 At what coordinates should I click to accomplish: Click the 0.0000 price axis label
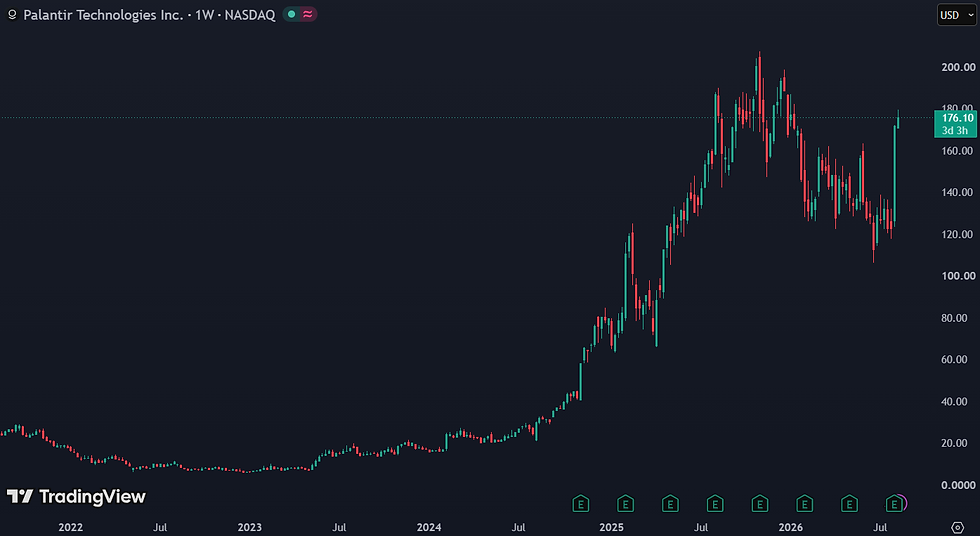[958, 485]
